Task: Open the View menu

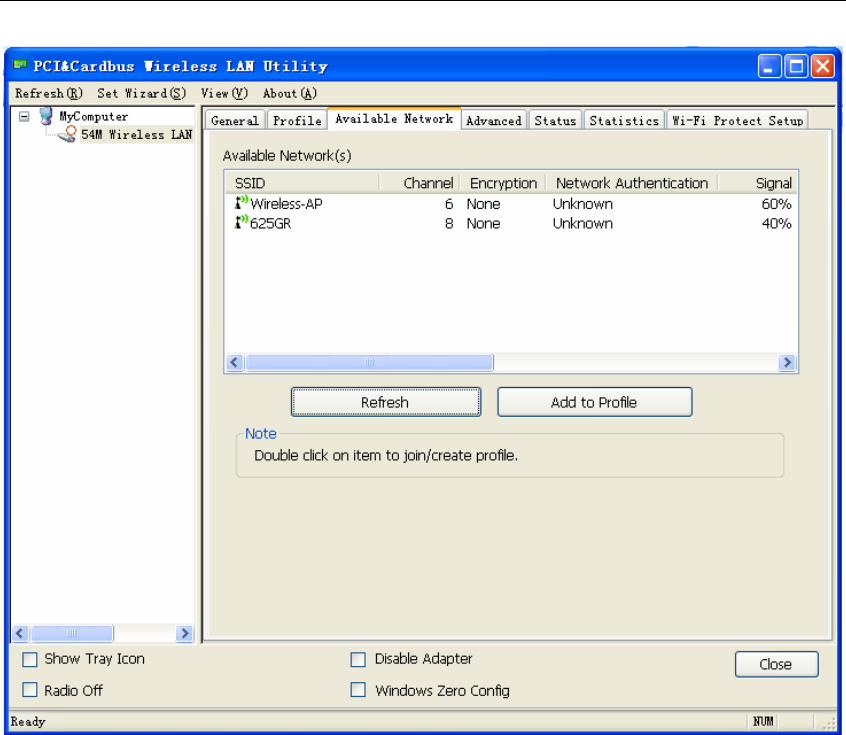Action: click(x=224, y=93)
